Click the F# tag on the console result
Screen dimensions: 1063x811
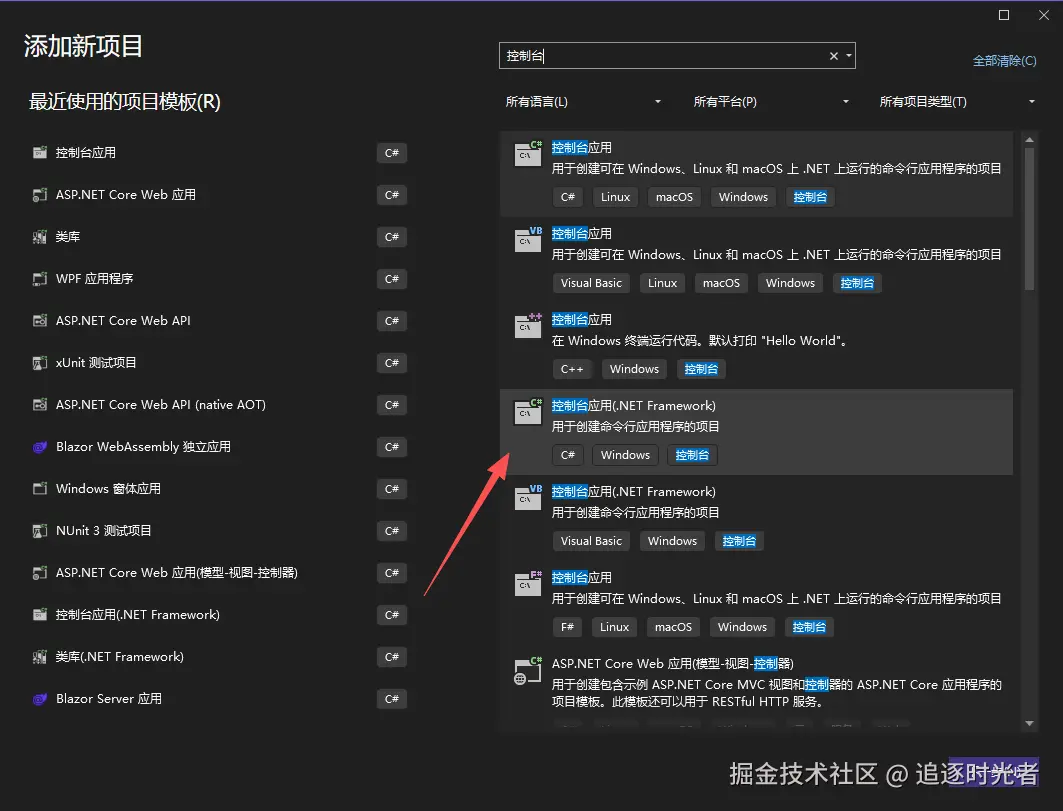(567, 627)
